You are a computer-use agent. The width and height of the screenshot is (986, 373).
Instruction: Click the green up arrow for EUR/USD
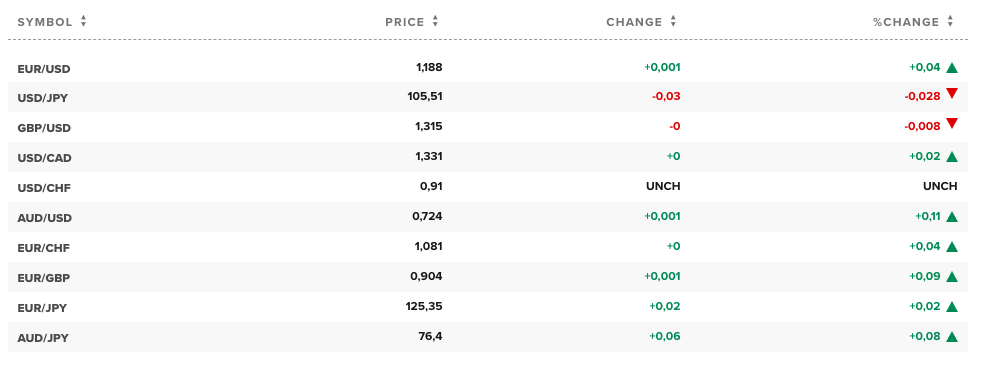951,68
